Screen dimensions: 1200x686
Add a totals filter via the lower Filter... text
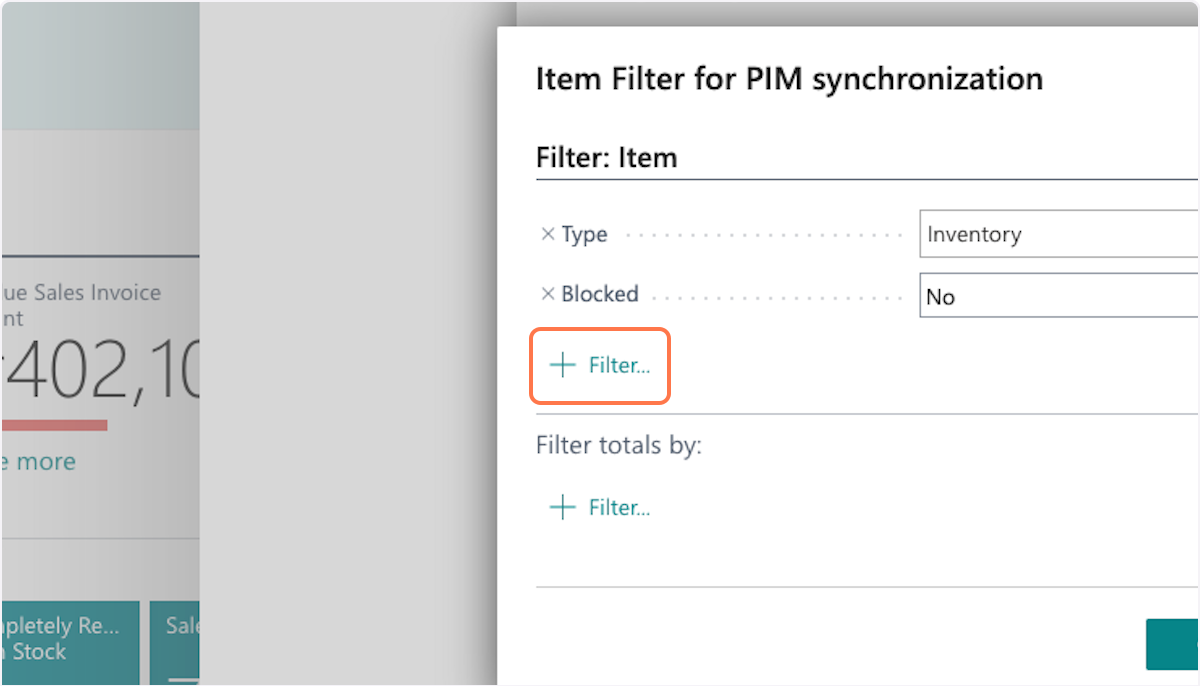[x=619, y=508]
